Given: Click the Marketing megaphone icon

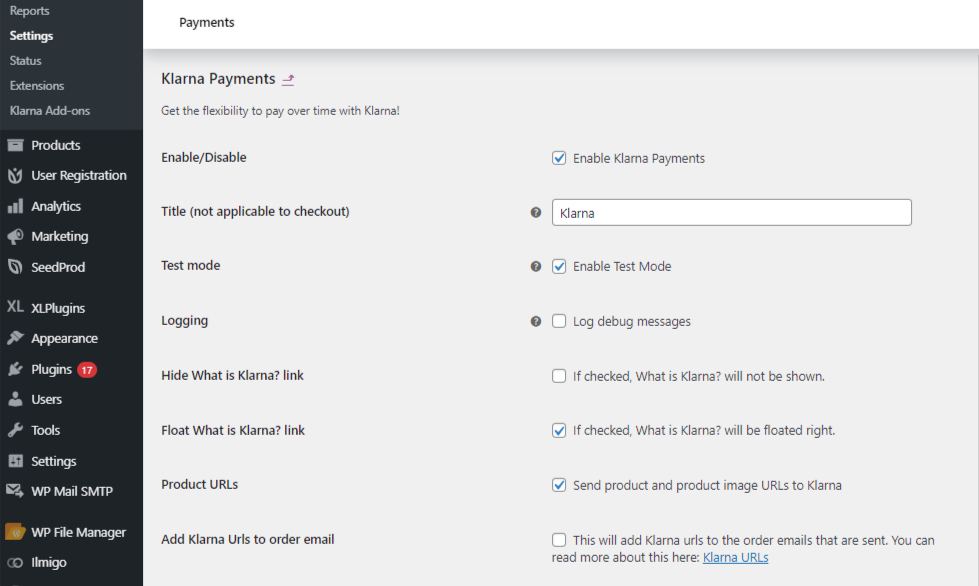Looking at the screenshot, I should click(15, 237).
